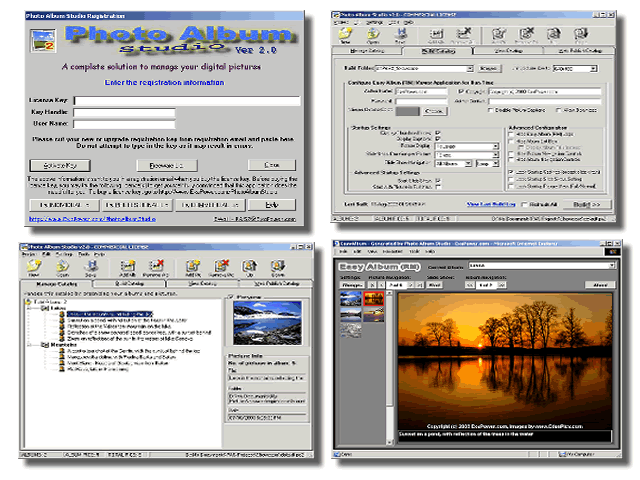Toggle the Start Slide Show checkbox
Screen dimensions: 640x480
point(438,180)
